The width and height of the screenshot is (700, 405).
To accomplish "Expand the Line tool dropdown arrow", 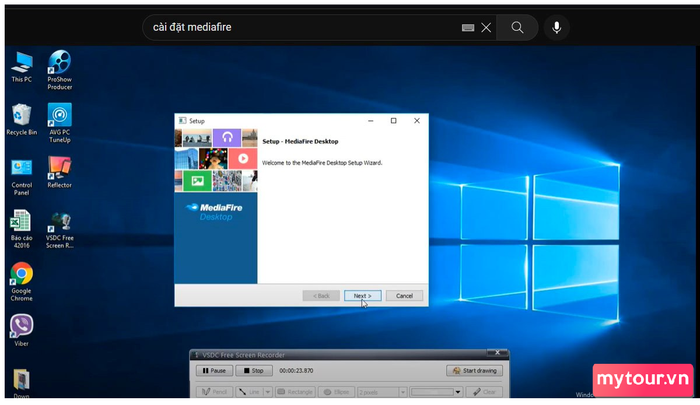I will click(267, 392).
